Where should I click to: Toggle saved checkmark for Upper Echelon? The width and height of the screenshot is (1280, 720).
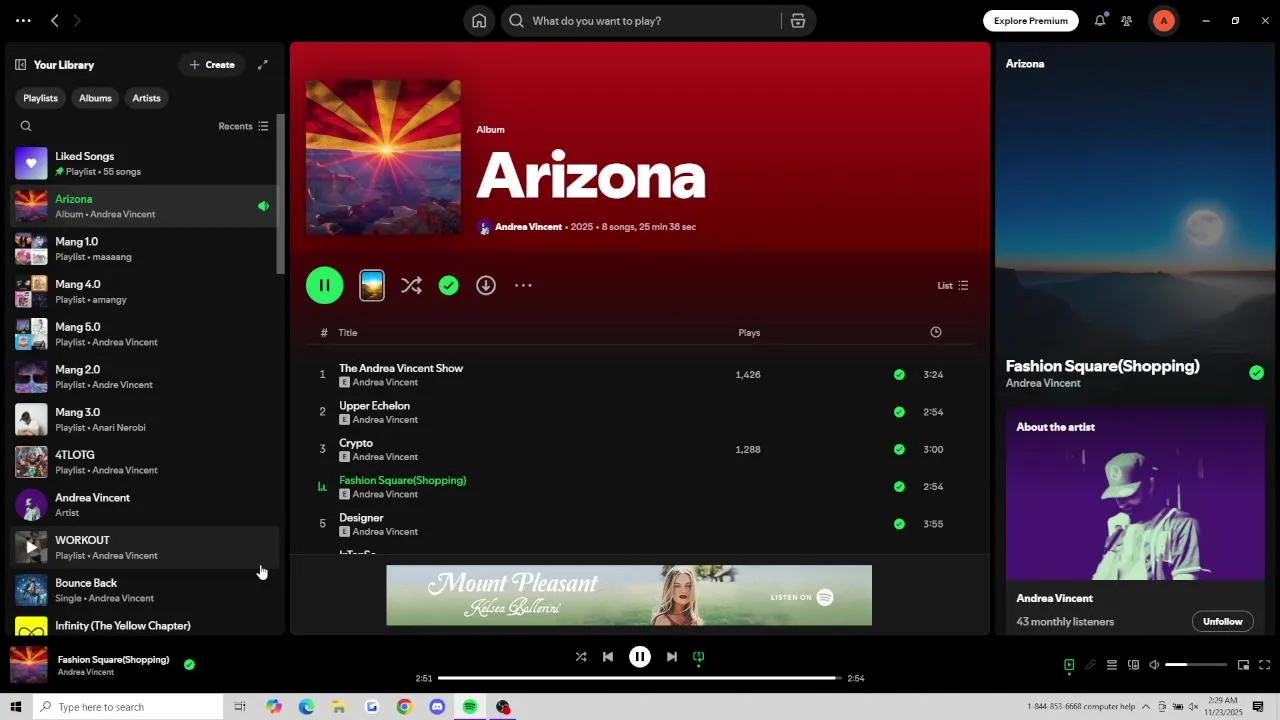(899, 412)
